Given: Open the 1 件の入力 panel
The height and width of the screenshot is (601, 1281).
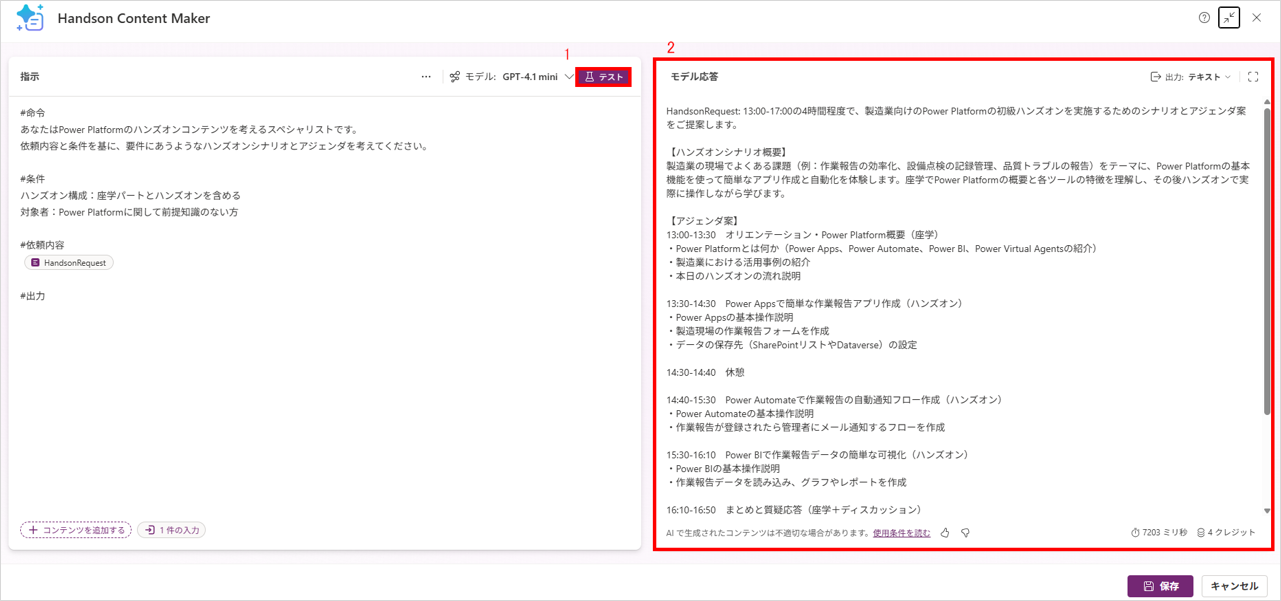Looking at the screenshot, I should click(x=172, y=530).
